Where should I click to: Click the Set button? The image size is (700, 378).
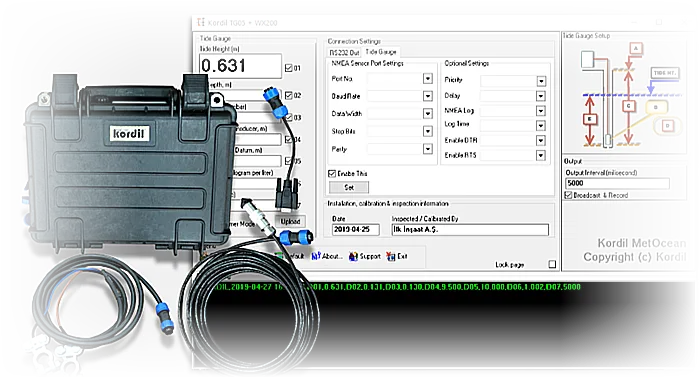(349, 187)
